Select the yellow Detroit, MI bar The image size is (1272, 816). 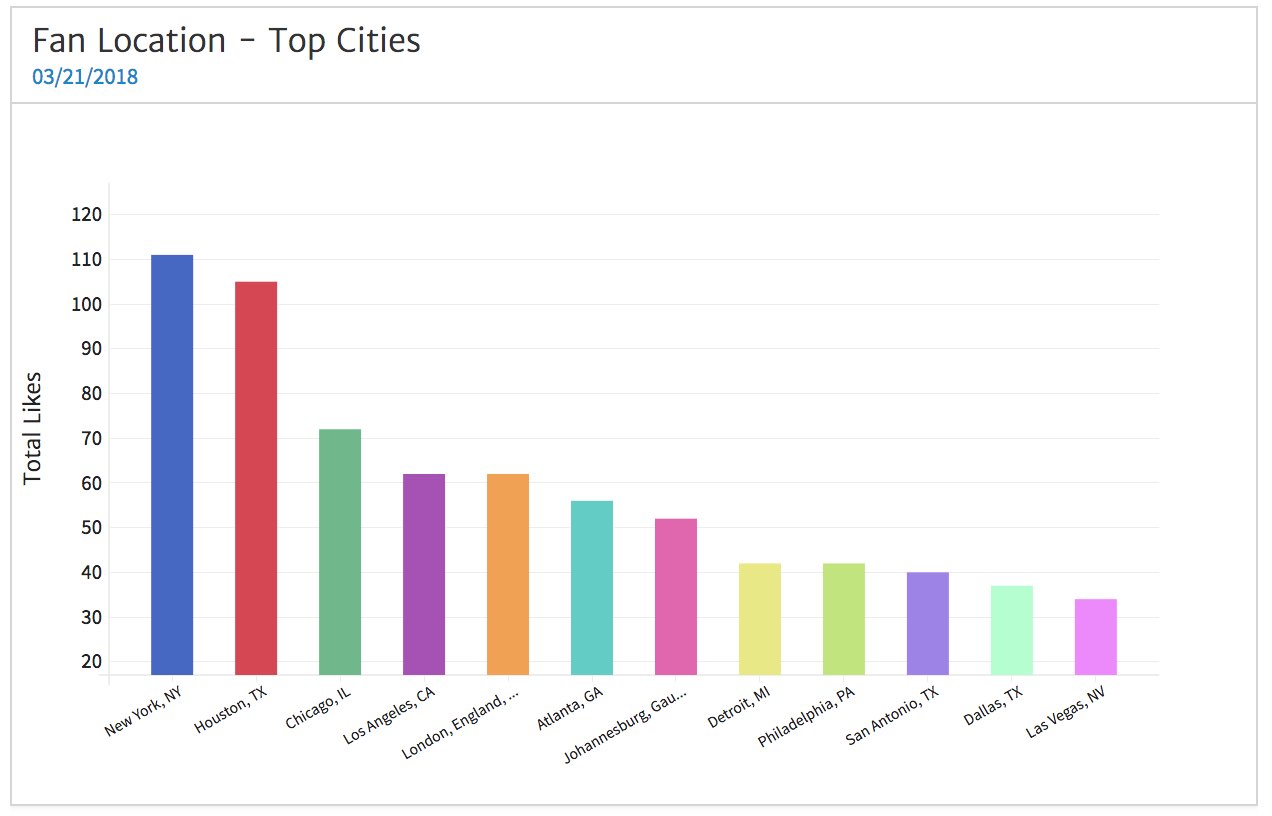click(760, 619)
